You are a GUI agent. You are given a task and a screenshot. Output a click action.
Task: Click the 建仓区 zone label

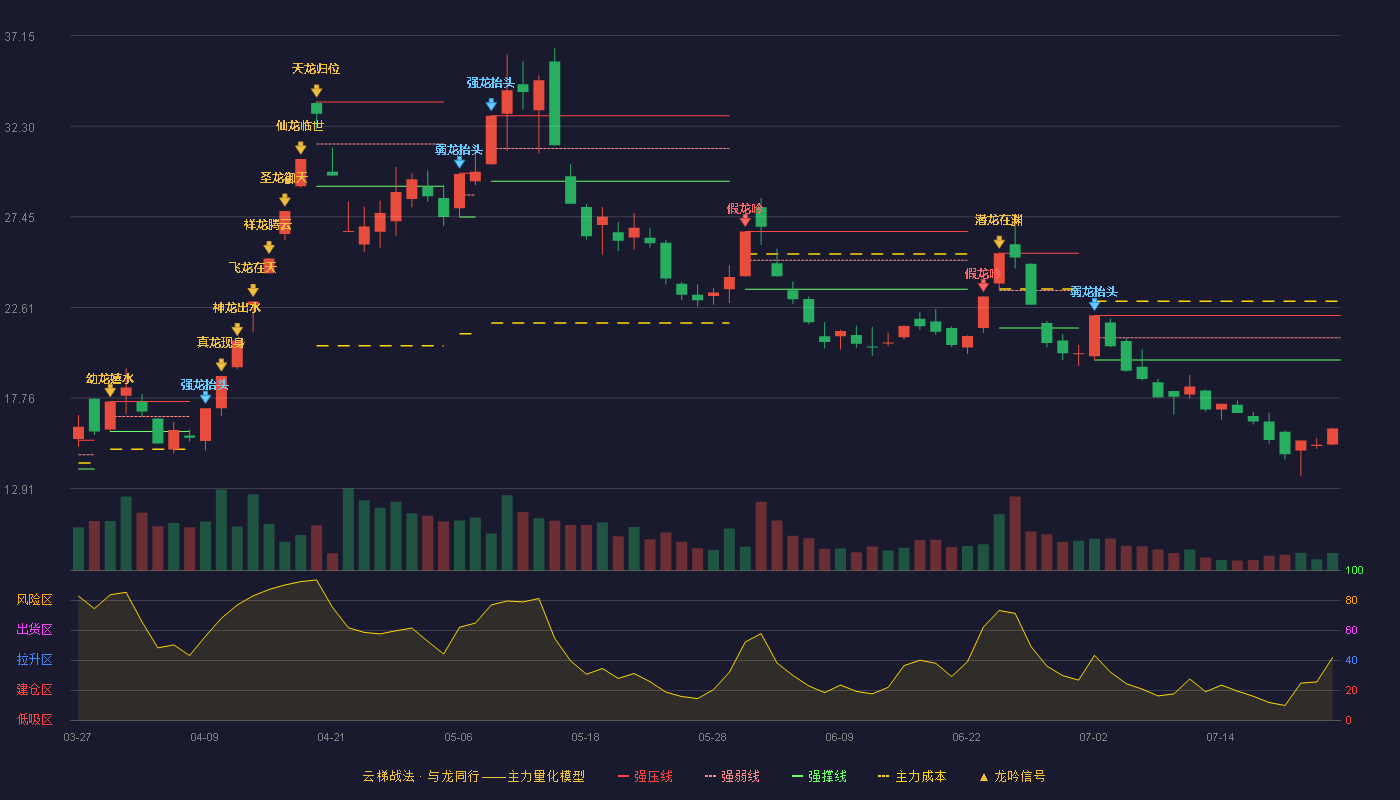(34, 690)
